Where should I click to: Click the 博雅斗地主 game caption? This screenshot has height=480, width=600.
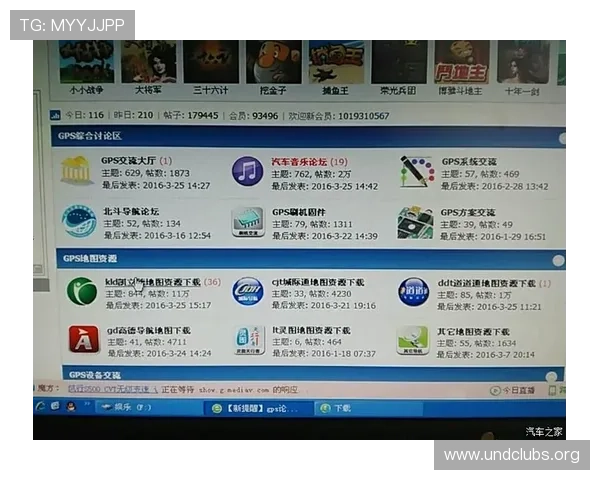(460, 91)
